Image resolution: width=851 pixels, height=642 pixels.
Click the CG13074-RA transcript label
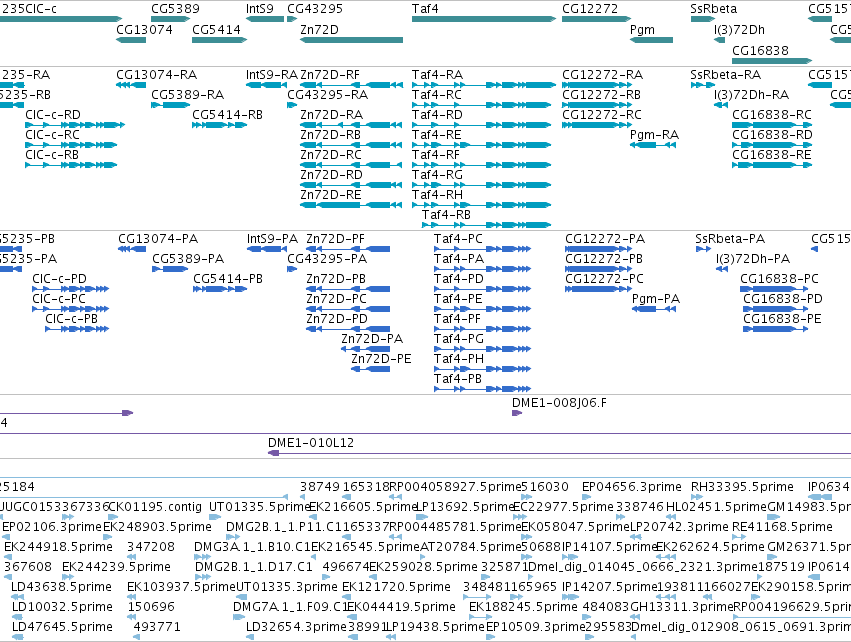[x=157, y=74]
